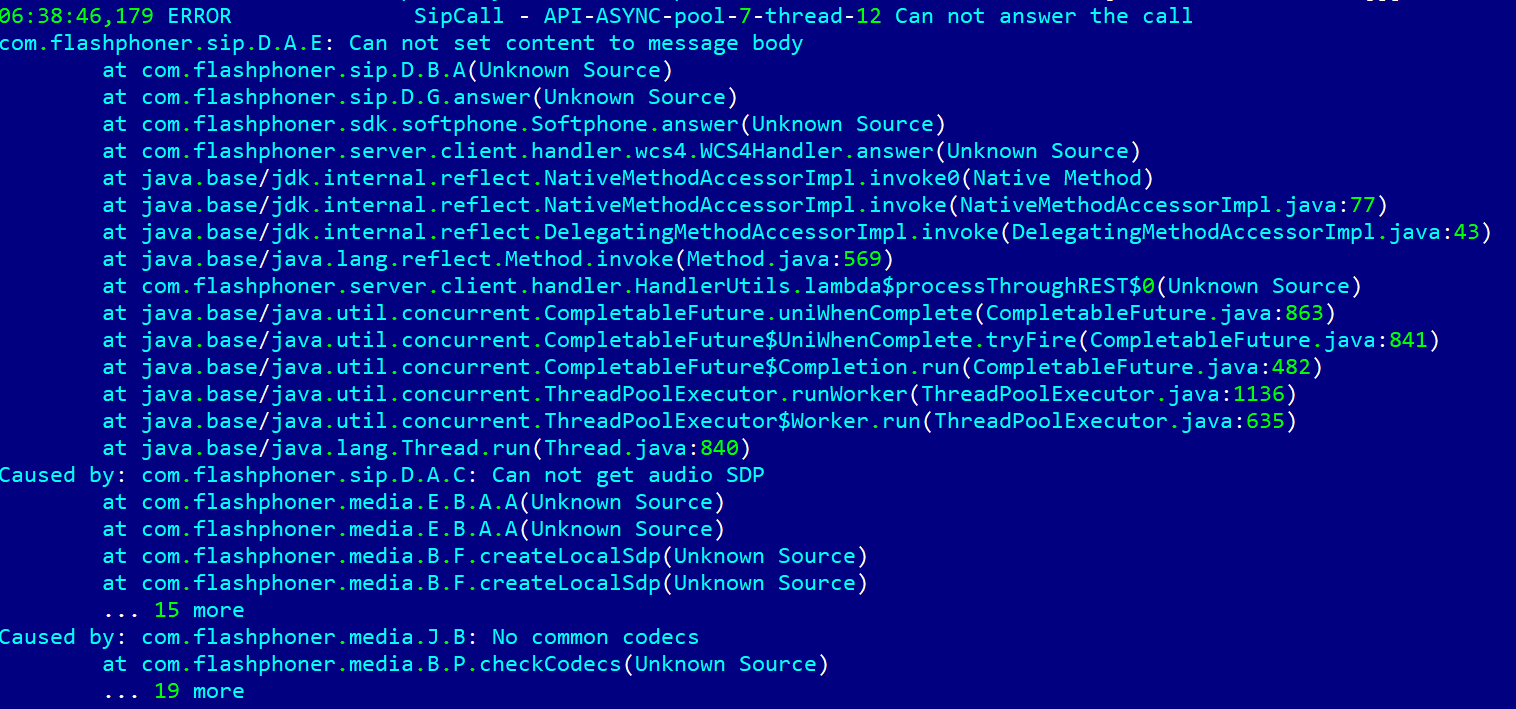Click the CompletableFuture.java:863 reference
1516x709 pixels.
(1153, 313)
